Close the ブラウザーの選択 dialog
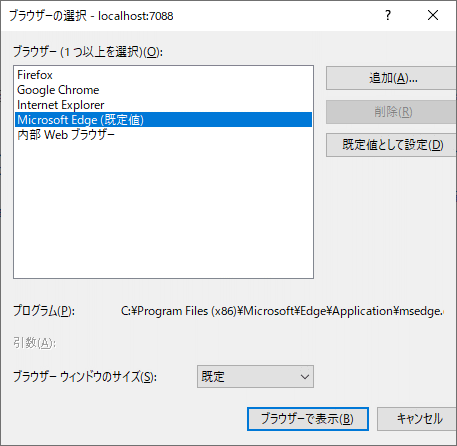This screenshot has height=446, width=457. coord(433,15)
